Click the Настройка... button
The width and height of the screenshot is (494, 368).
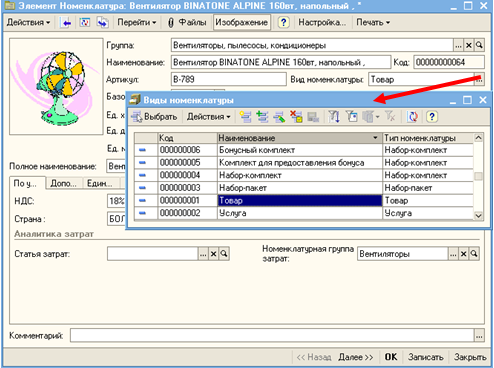pyautogui.click(x=322, y=23)
